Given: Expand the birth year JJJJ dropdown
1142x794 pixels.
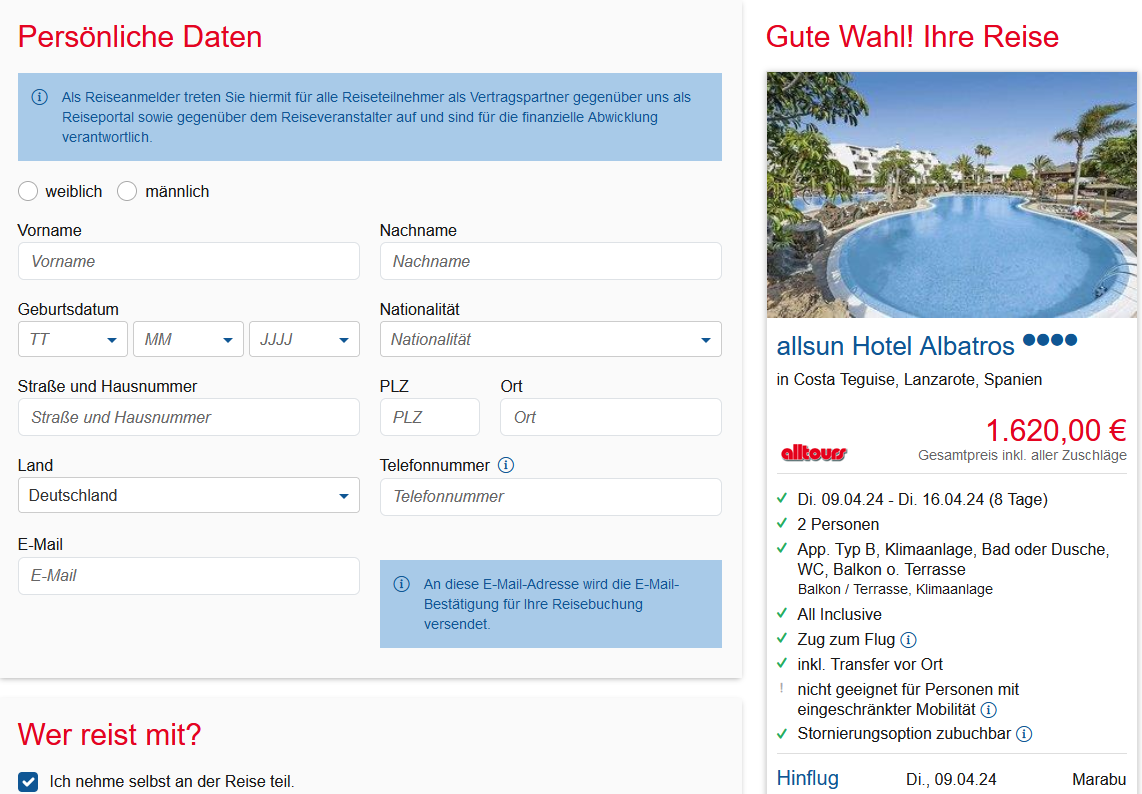Looking at the screenshot, I should click(304, 339).
